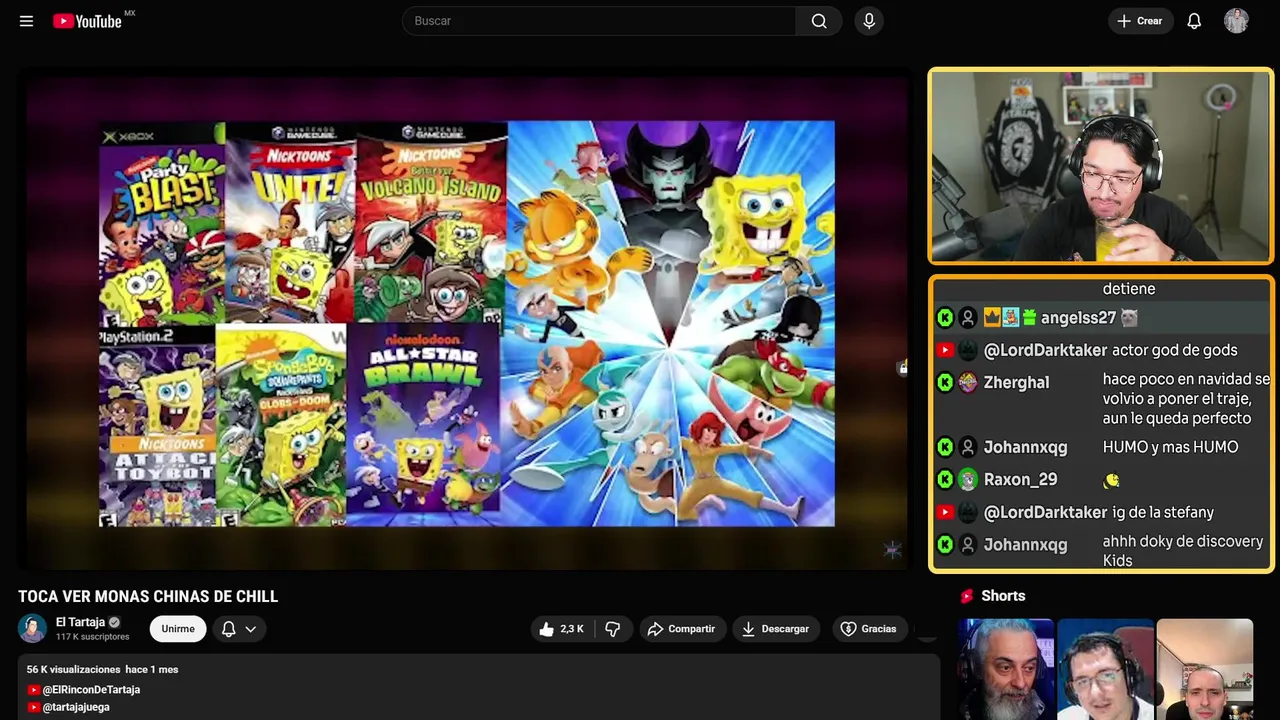1280x720 pixels.
Task: Click Zherghal's avatar in chat
Action: tap(967, 382)
